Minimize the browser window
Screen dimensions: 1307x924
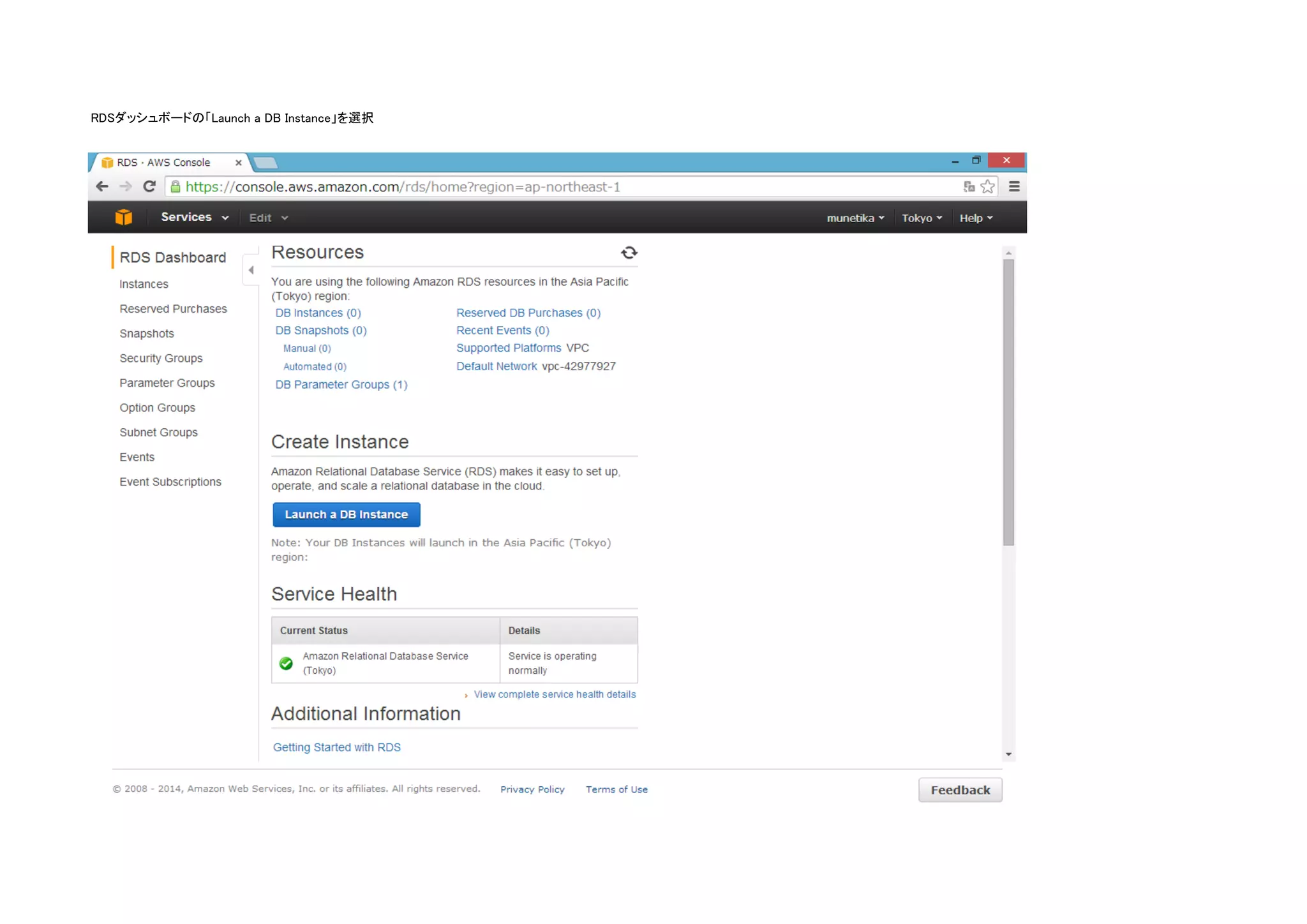click(x=955, y=161)
